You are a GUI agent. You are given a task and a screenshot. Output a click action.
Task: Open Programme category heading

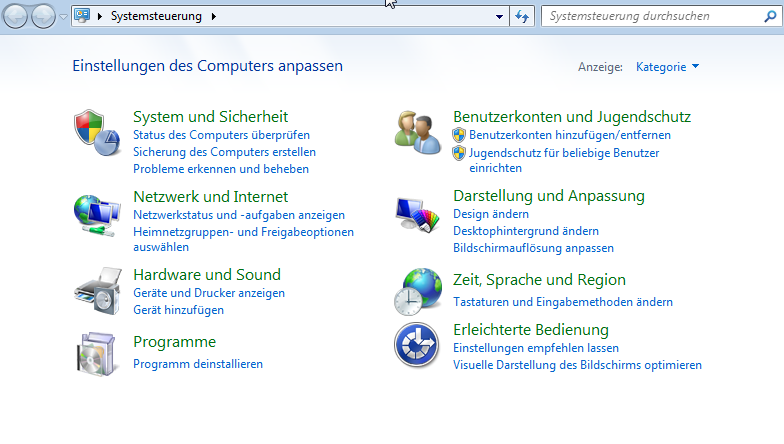(x=174, y=342)
